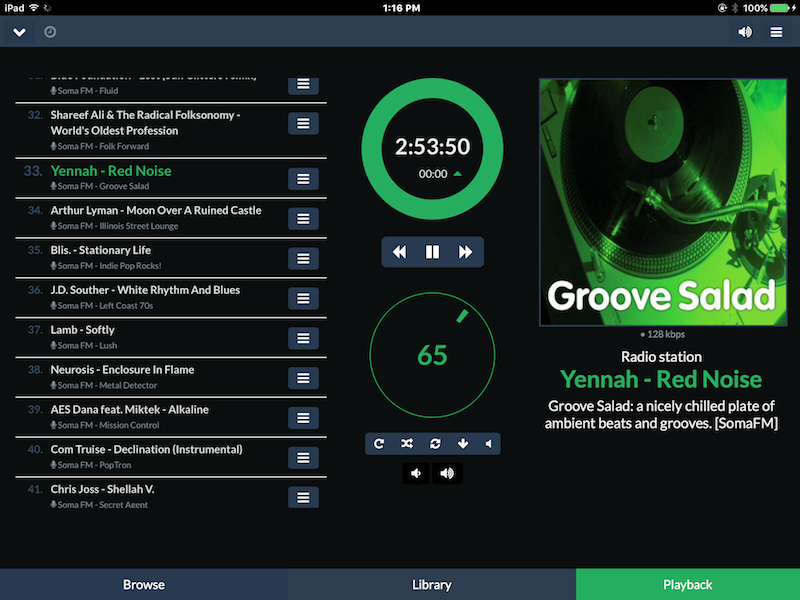The width and height of the screenshot is (800, 600).
Task: Click the 1:16 PM clock in status bar
Action: [402, 8]
